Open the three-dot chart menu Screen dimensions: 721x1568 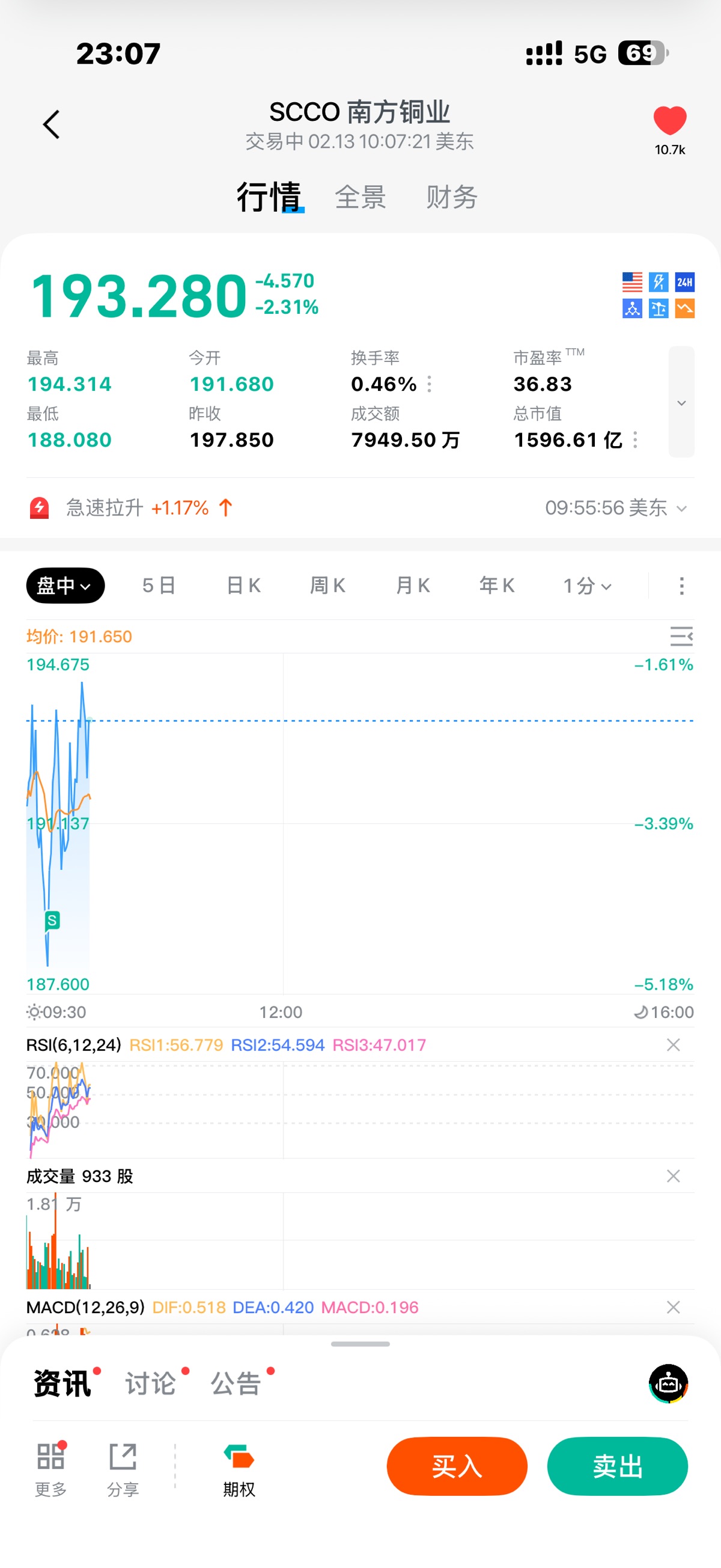pos(681,586)
